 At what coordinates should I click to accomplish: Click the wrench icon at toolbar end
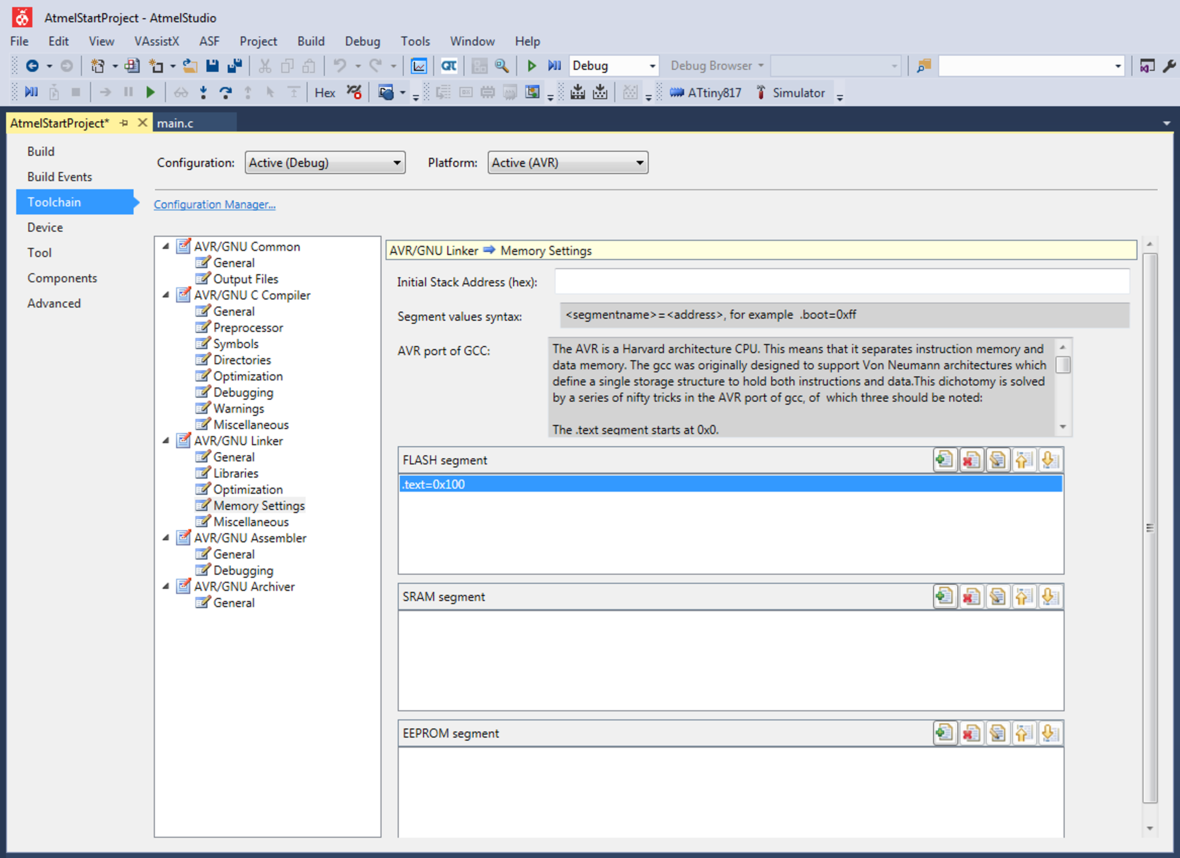[1169, 66]
